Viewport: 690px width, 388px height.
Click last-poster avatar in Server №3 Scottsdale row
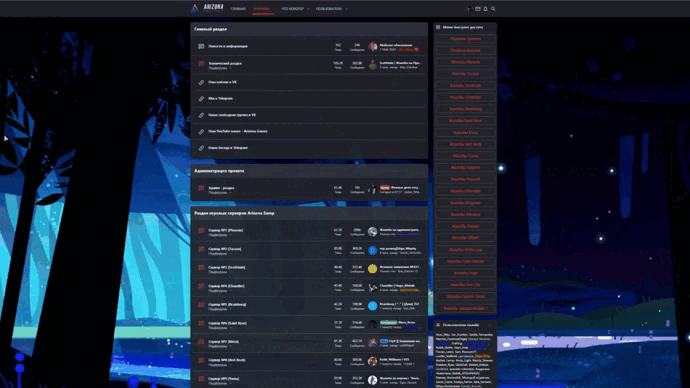372,269
